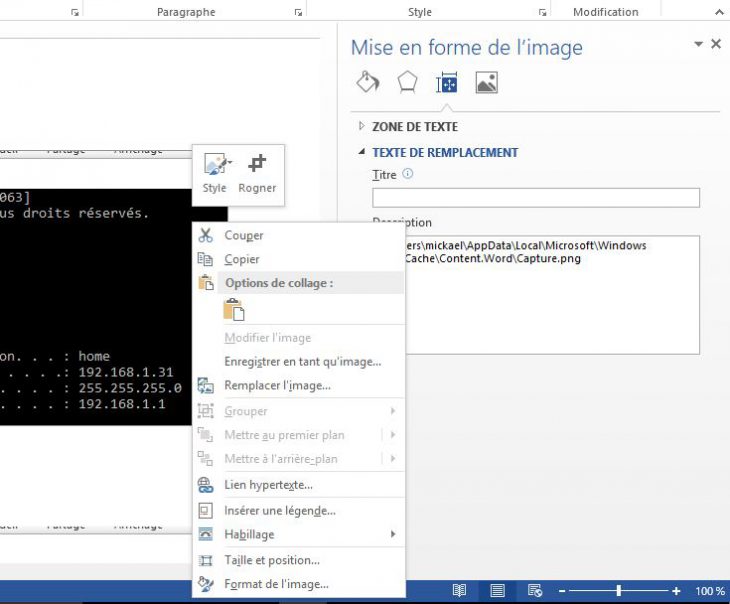Click the Taille et position icon
This screenshot has width=730, height=604.
(205, 560)
